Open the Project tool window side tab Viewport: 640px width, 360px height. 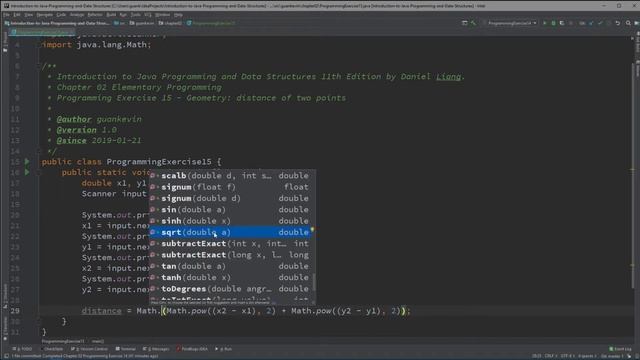[5, 42]
